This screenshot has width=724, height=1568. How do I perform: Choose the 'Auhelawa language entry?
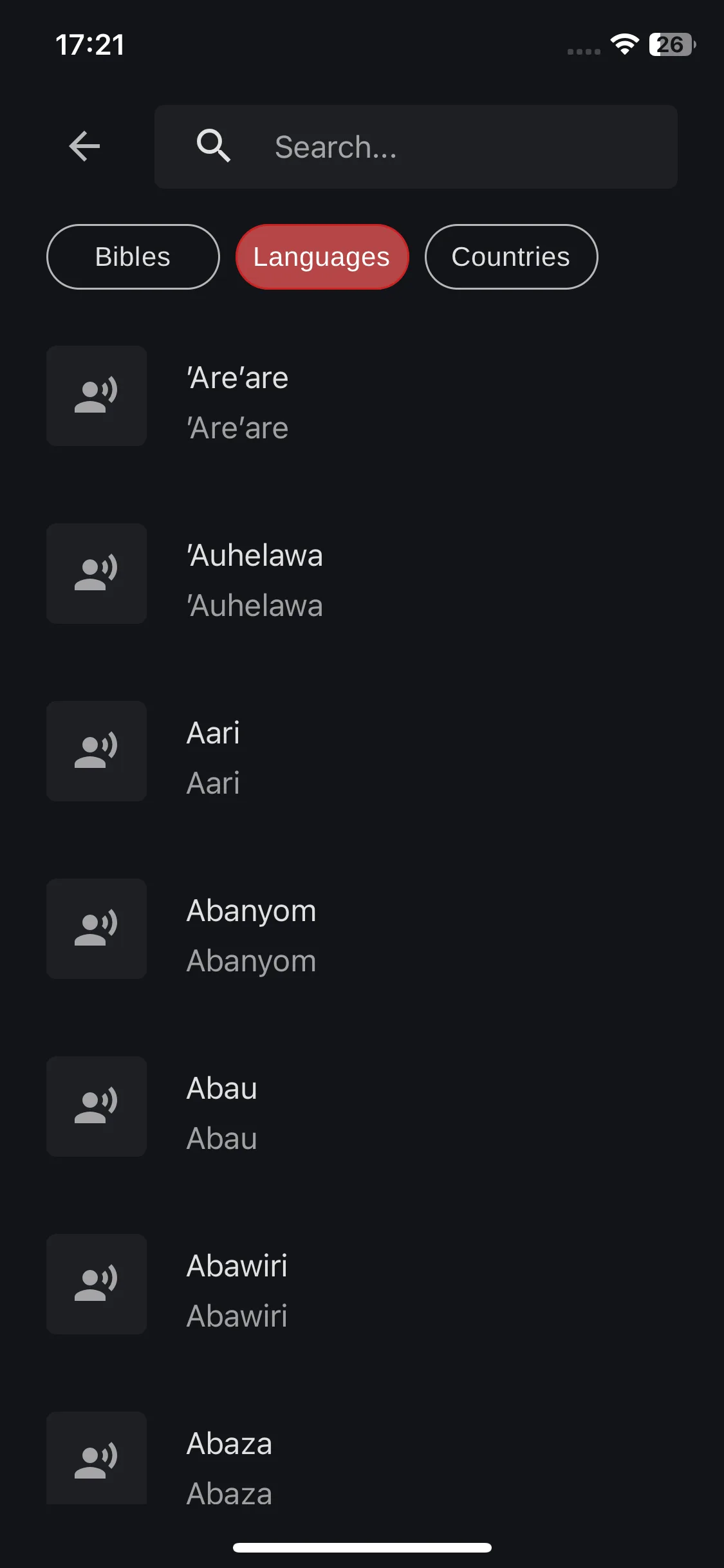[362, 580]
